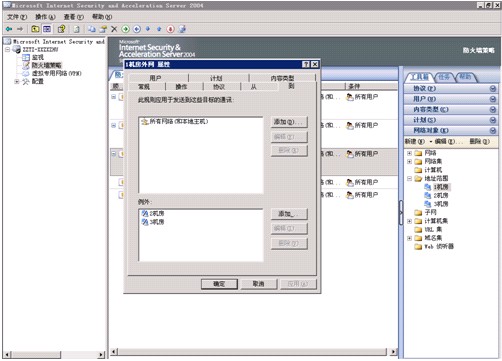Image resolution: width=502 pixels, height=361 pixels.
Task: Select the Microsoft Internet Security root tree node
Action: point(58,42)
